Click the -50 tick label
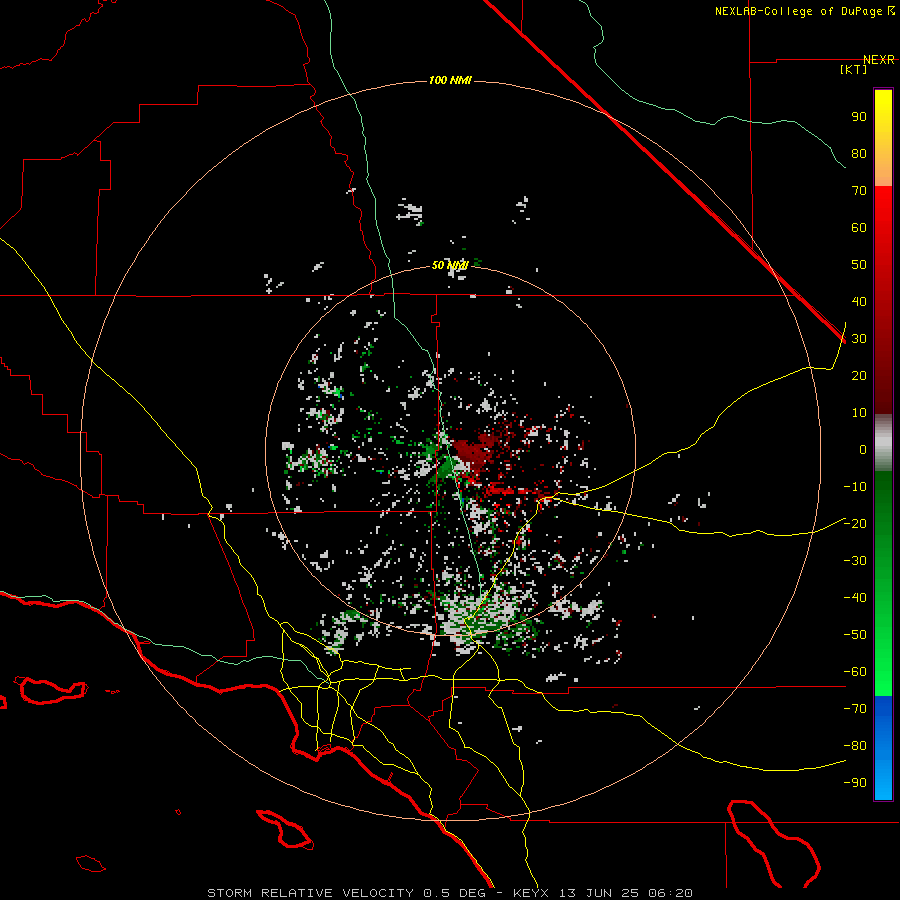 tap(855, 635)
